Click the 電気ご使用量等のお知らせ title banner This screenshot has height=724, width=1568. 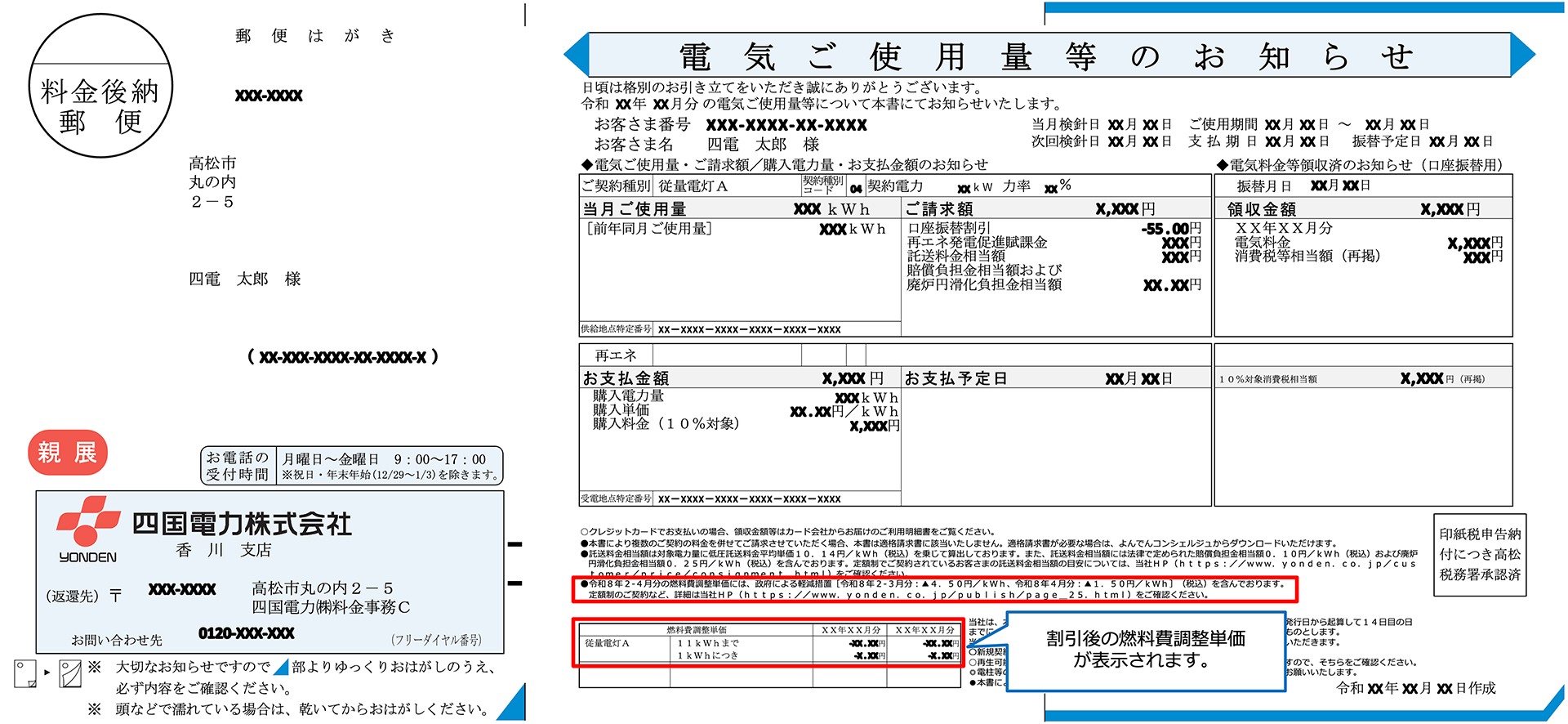[x=1049, y=56]
